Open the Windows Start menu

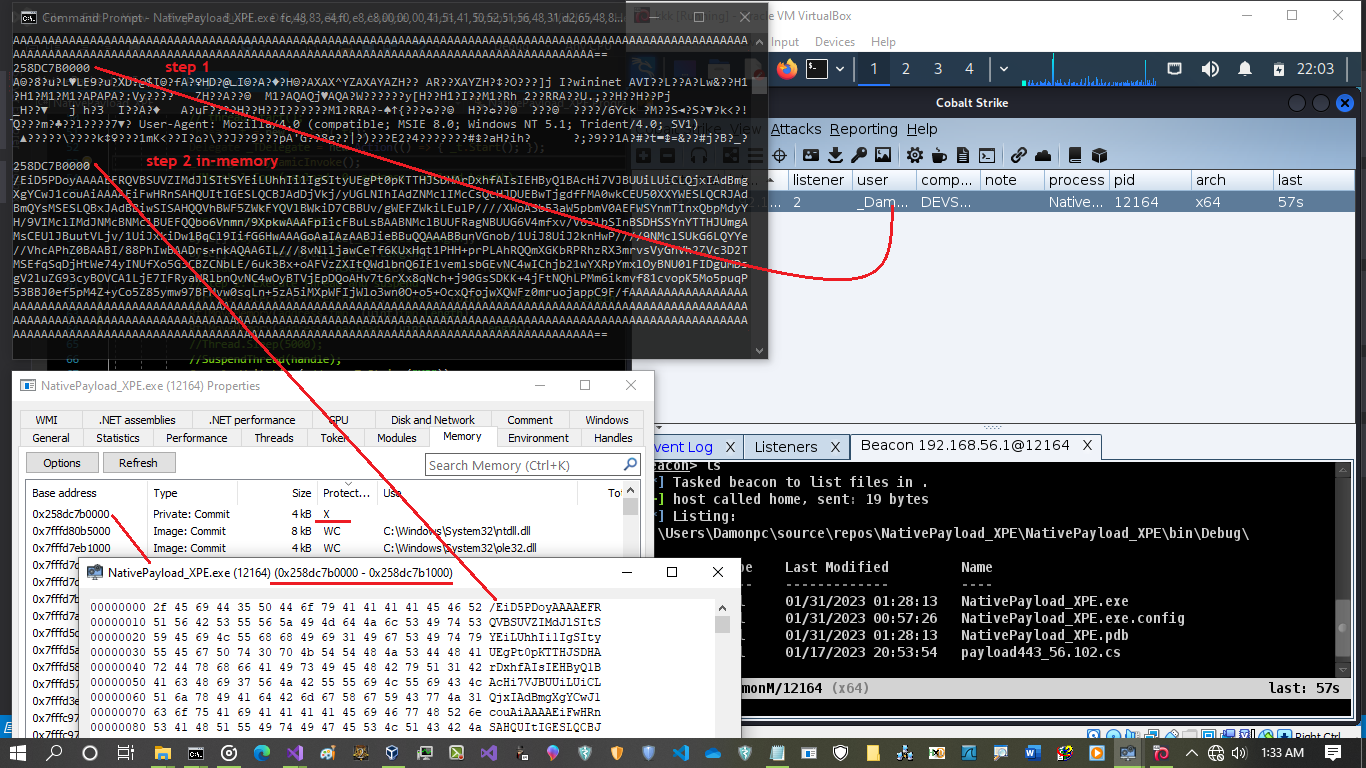click(18, 753)
